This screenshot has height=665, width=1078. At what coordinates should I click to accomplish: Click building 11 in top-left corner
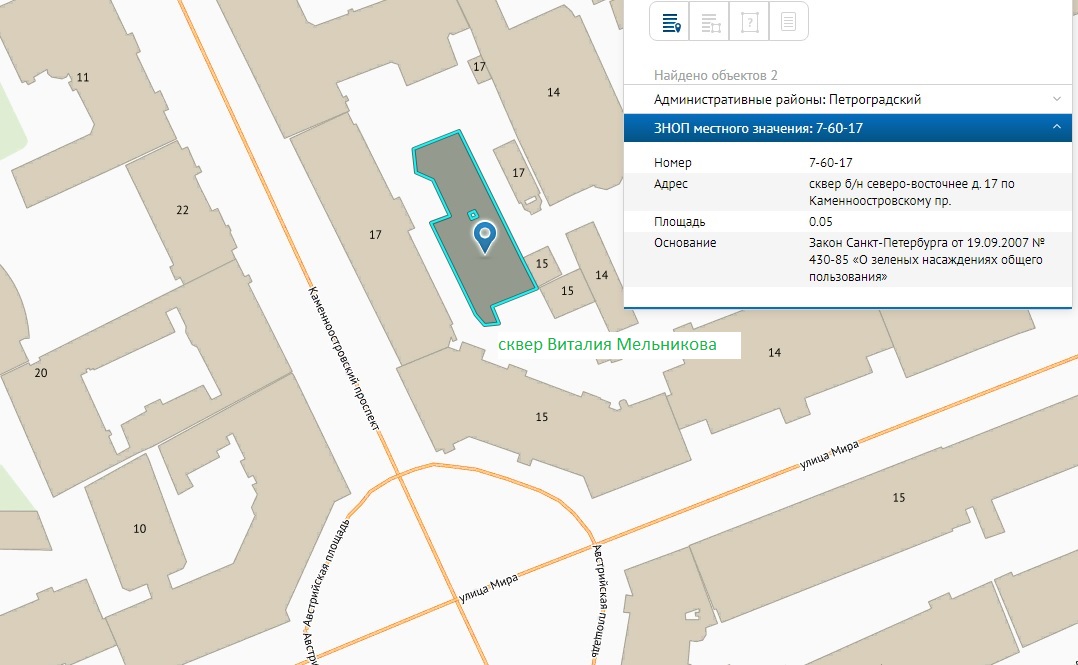click(x=82, y=77)
